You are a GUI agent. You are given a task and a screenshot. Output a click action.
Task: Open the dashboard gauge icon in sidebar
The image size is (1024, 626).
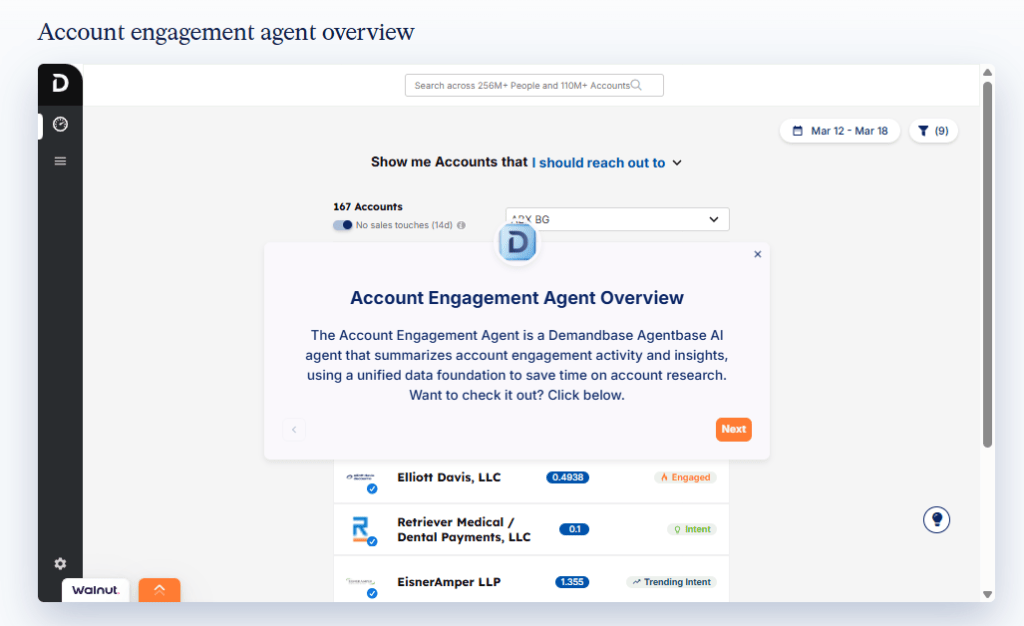pos(60,125)
